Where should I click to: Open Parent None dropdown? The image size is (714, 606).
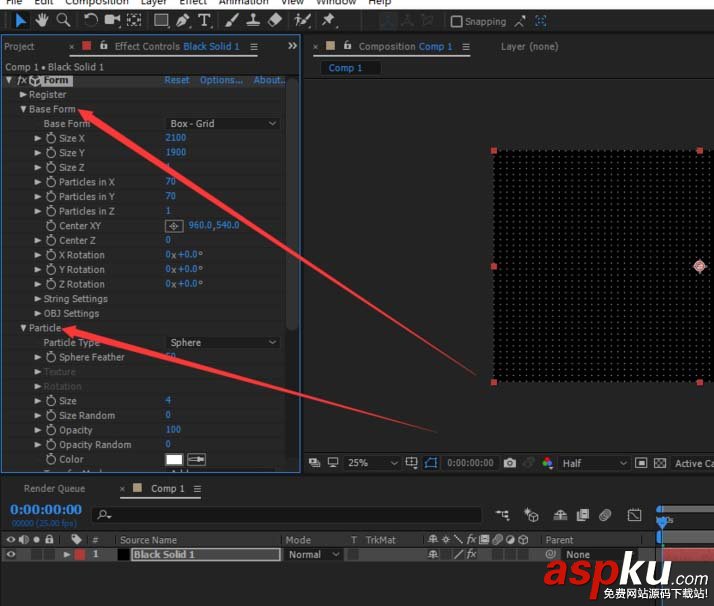[x=601, y=555]
